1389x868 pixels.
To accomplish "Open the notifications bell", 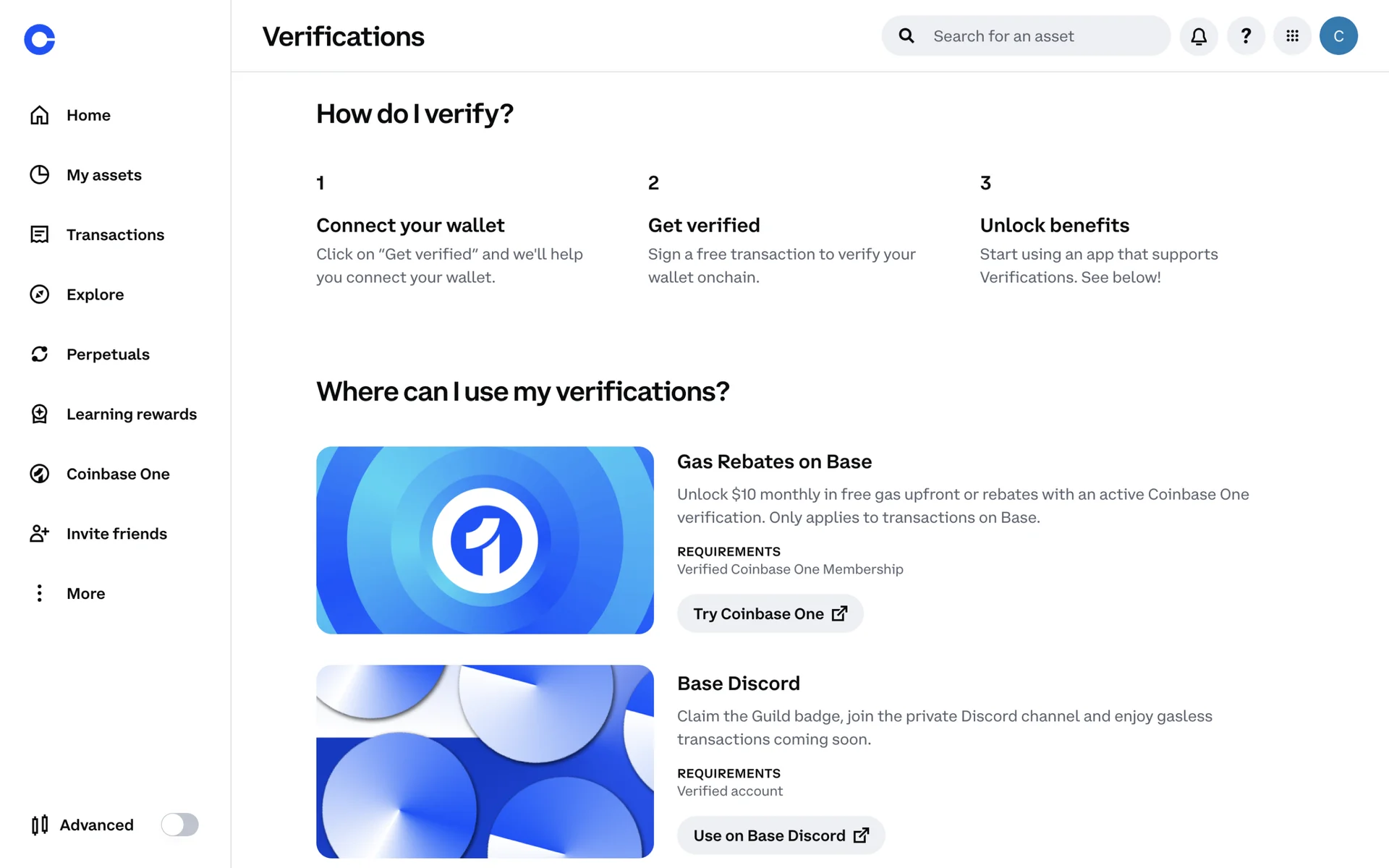I will coord(1199,36).
